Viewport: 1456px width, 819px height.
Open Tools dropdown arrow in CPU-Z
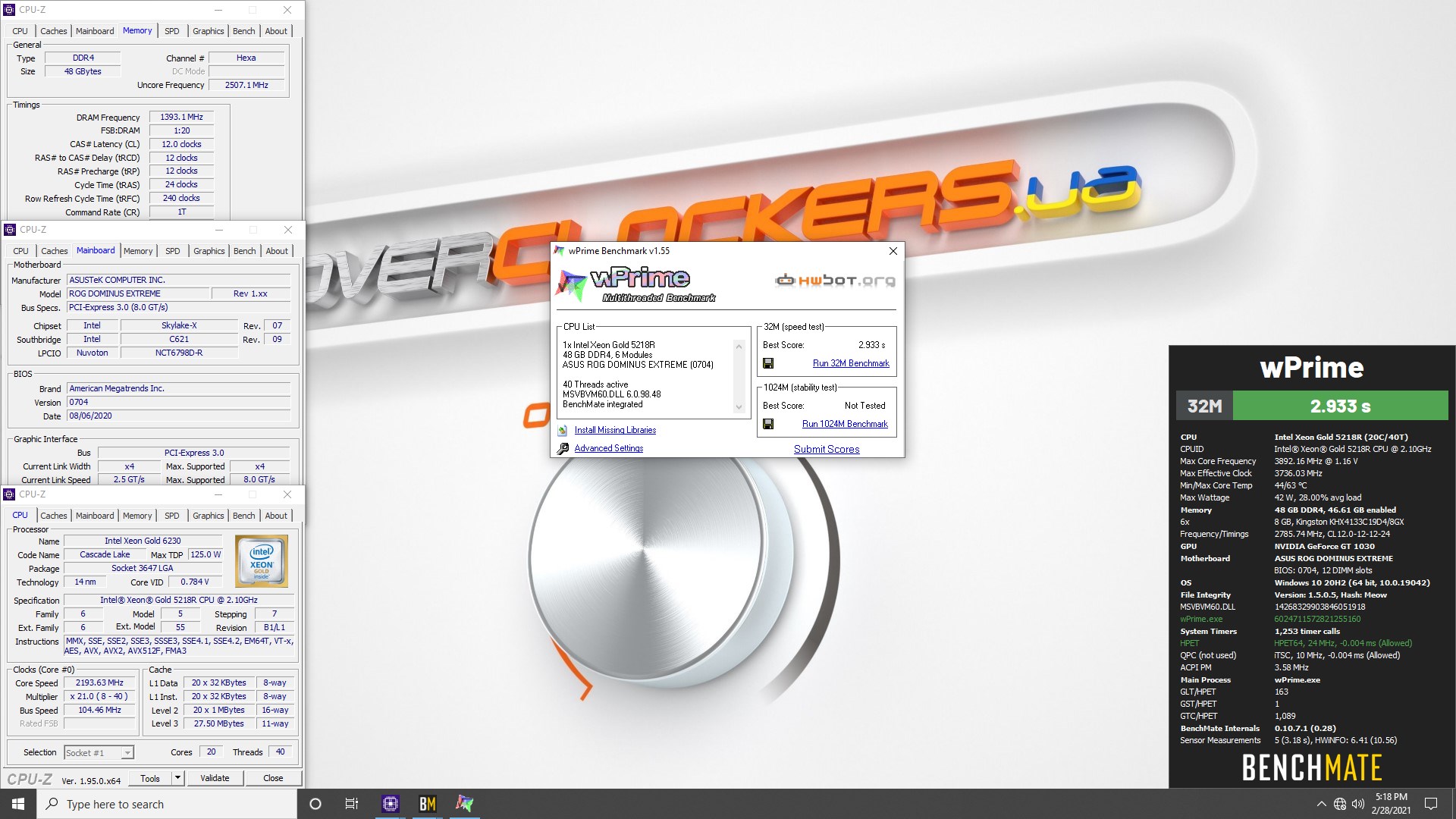point(177,778)
